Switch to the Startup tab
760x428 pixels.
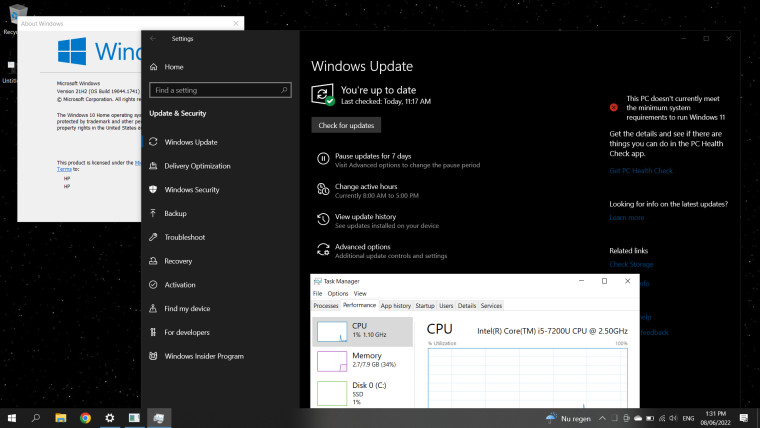point(425,305)
